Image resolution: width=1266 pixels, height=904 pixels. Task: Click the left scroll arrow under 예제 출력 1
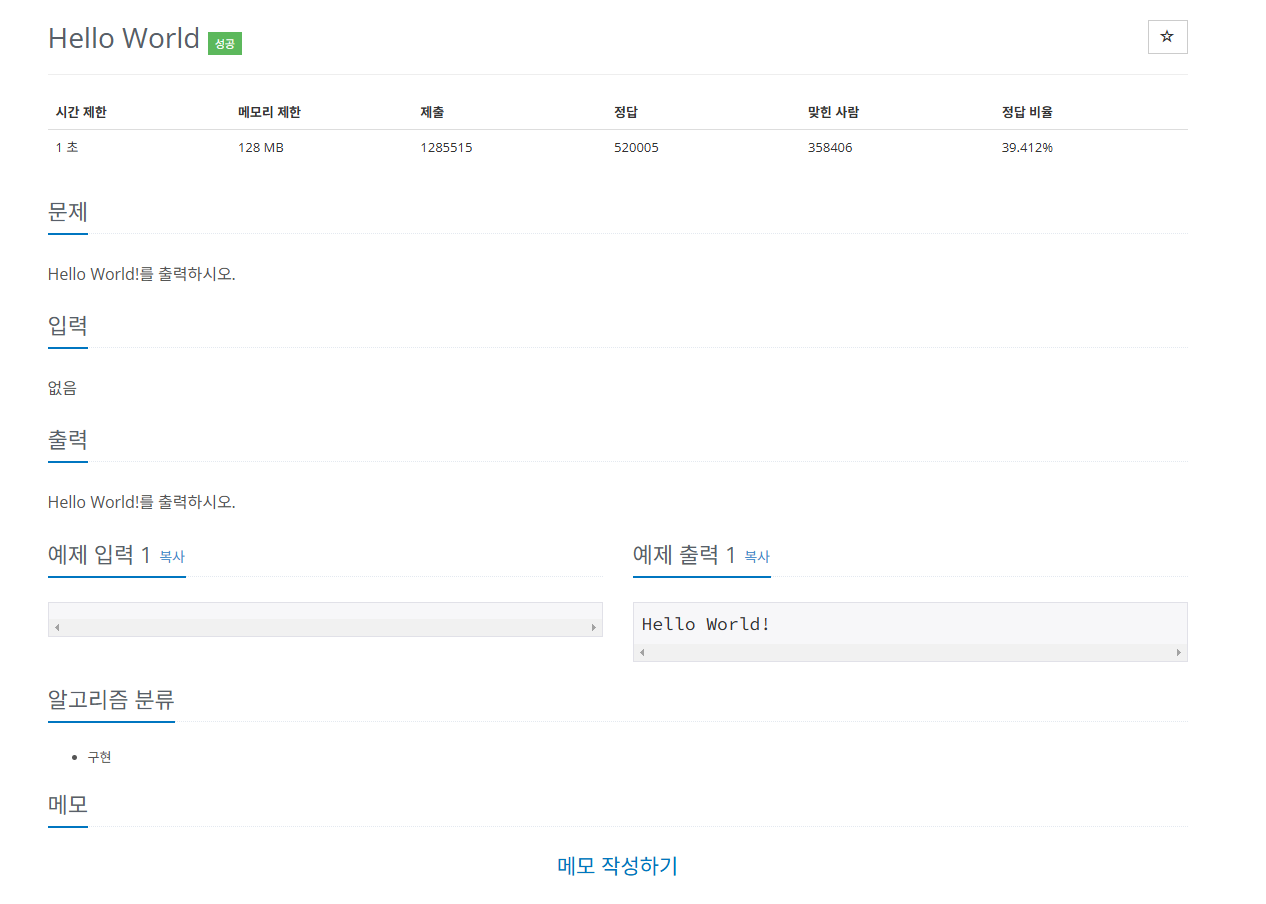click(x=642, y=653)
